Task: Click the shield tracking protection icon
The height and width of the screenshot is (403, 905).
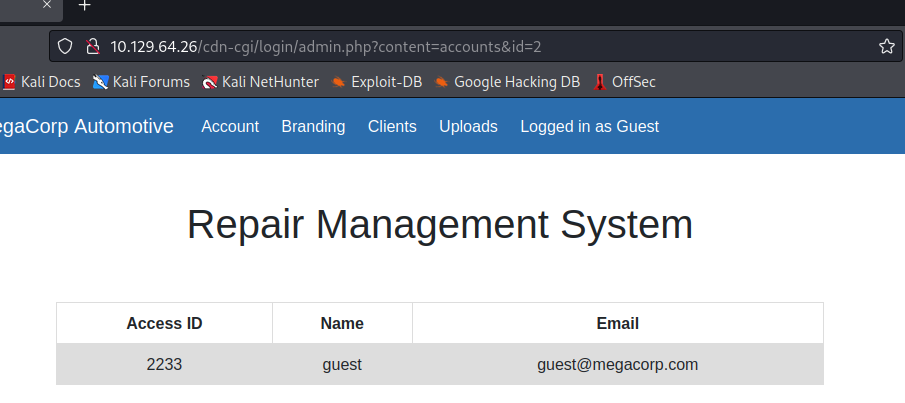Action: (x=65, y=46)
